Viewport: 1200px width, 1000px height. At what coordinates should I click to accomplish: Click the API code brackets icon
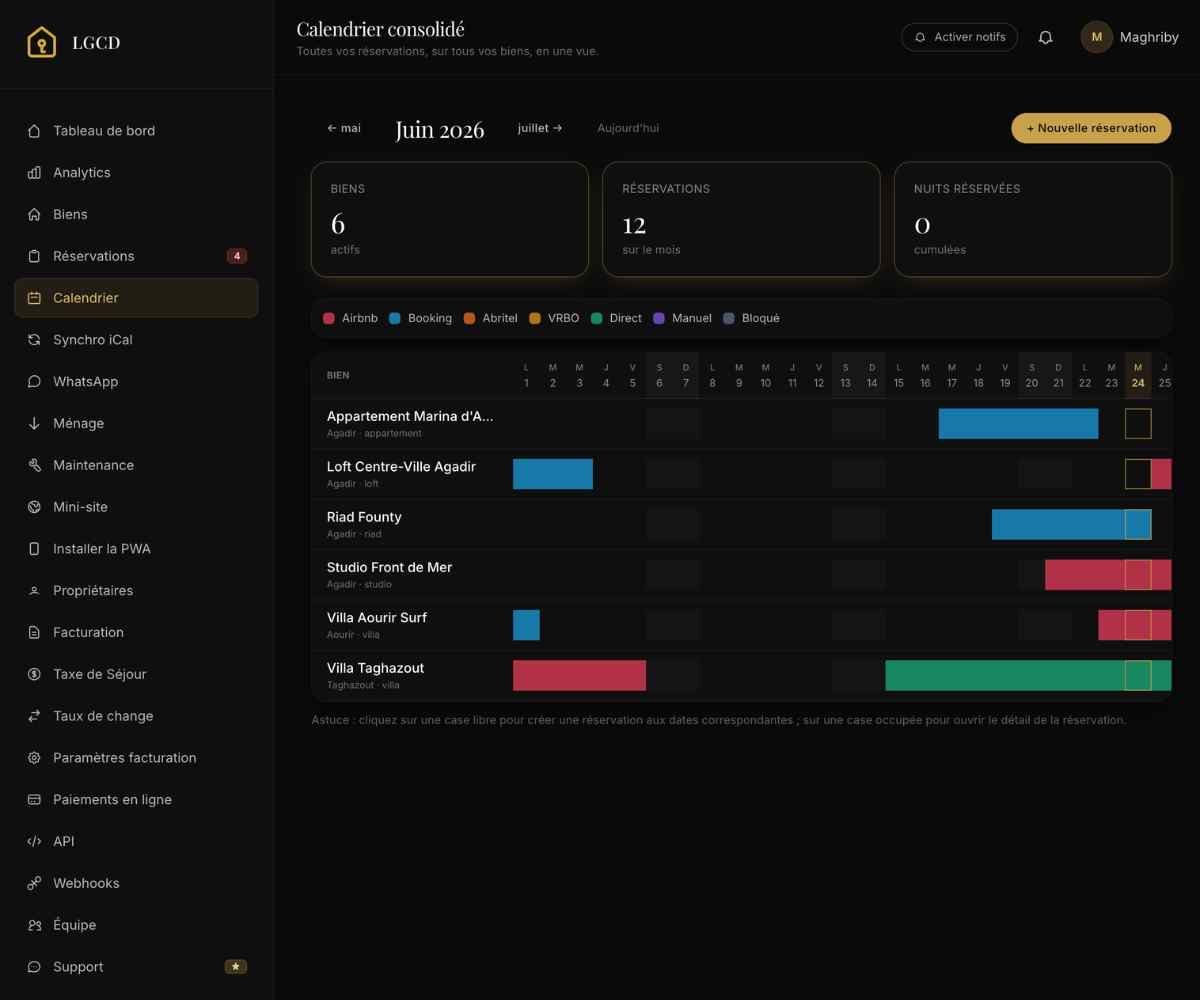(34, 841)
